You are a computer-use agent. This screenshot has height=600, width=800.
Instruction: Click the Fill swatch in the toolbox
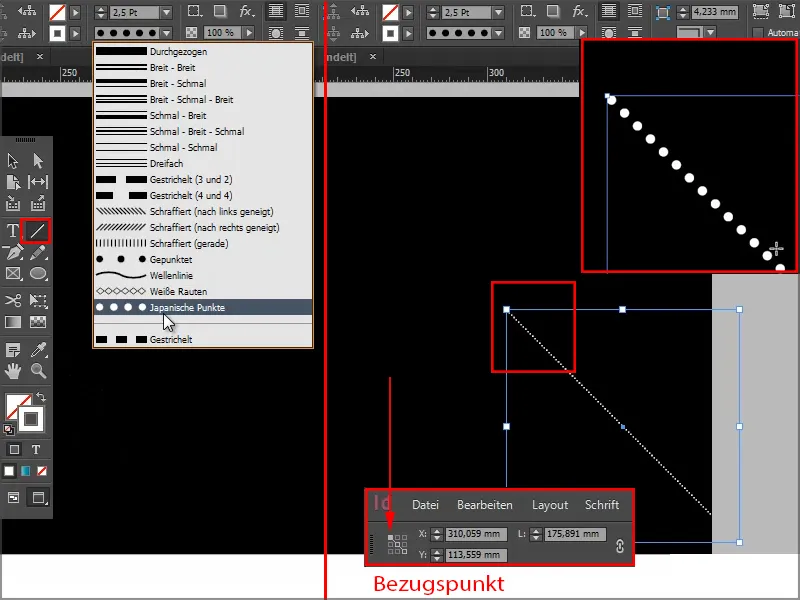pyautogui.click(x=13, y=403)
